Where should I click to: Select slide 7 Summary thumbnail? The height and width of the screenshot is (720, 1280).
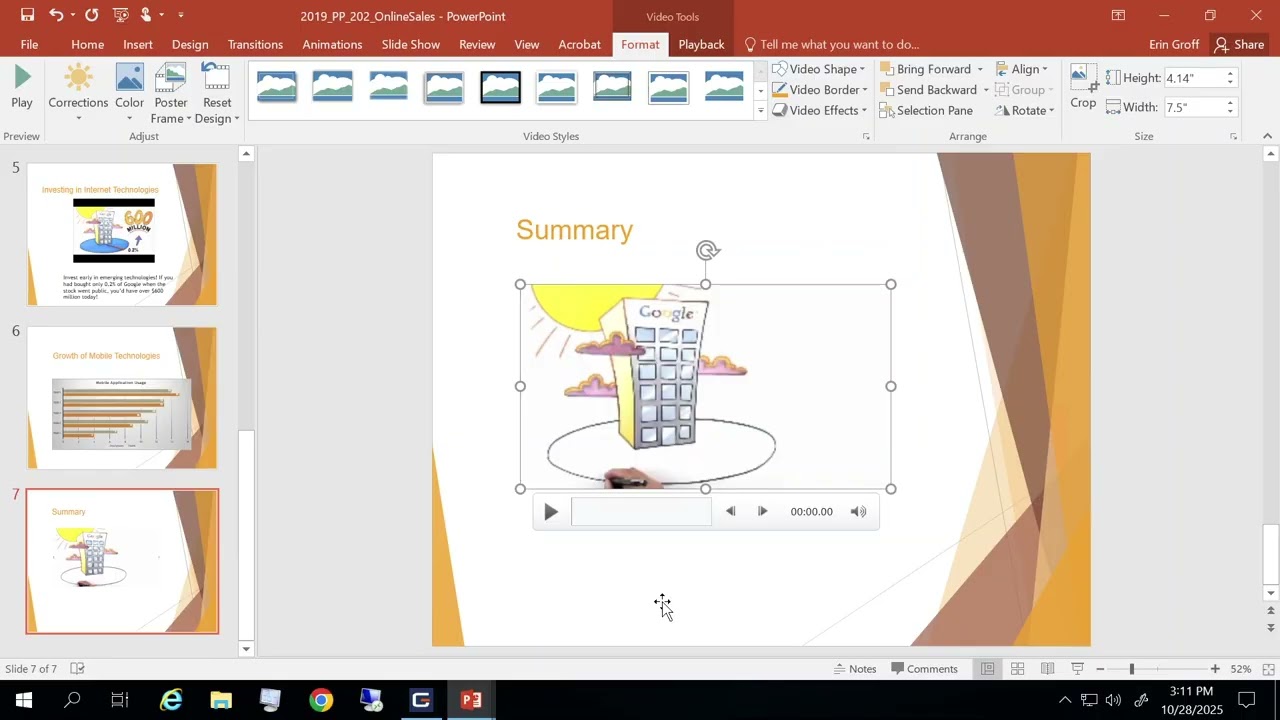click(122, 561)
